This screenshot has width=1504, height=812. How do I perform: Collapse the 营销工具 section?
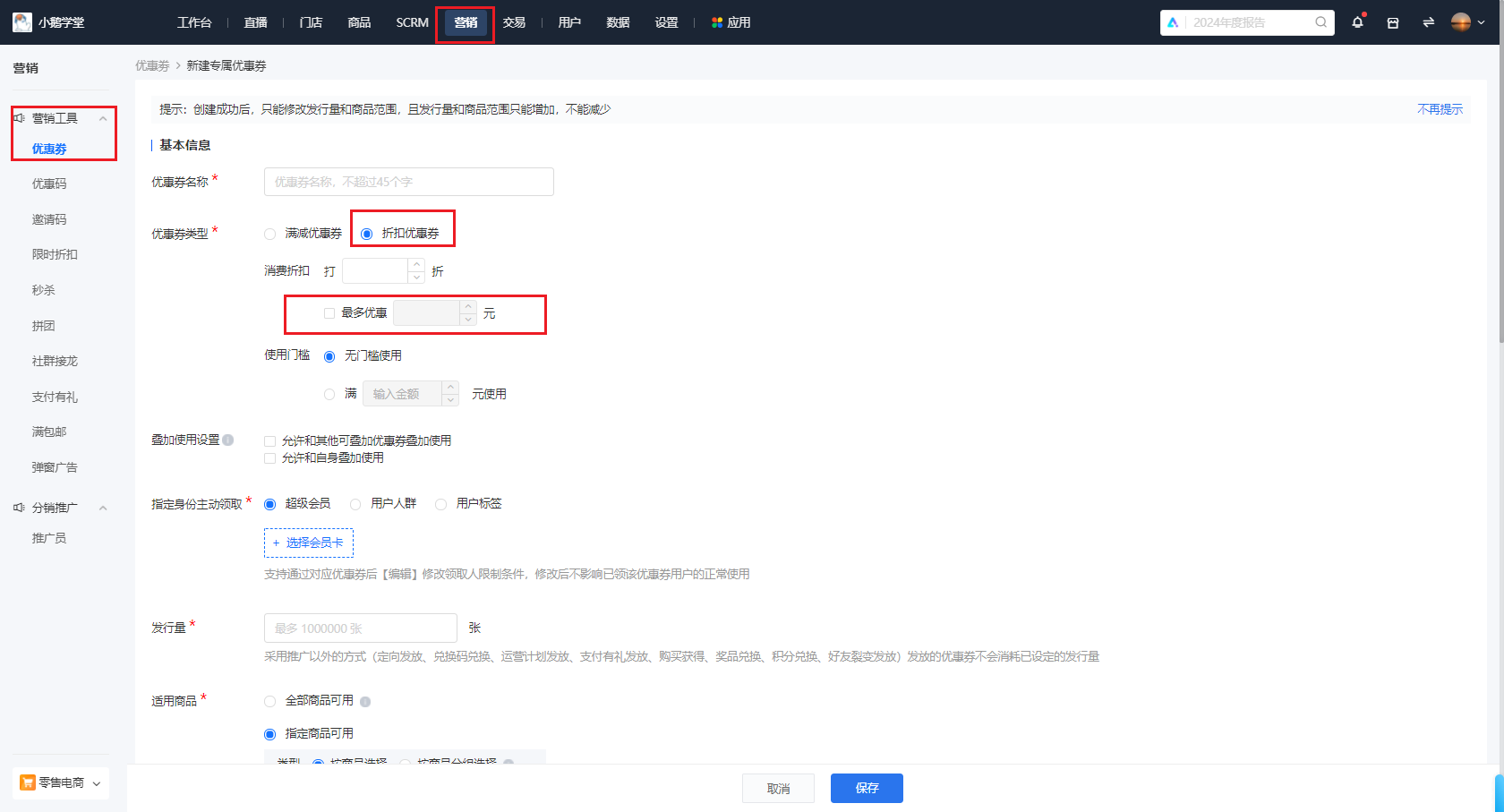coord(103,116)
